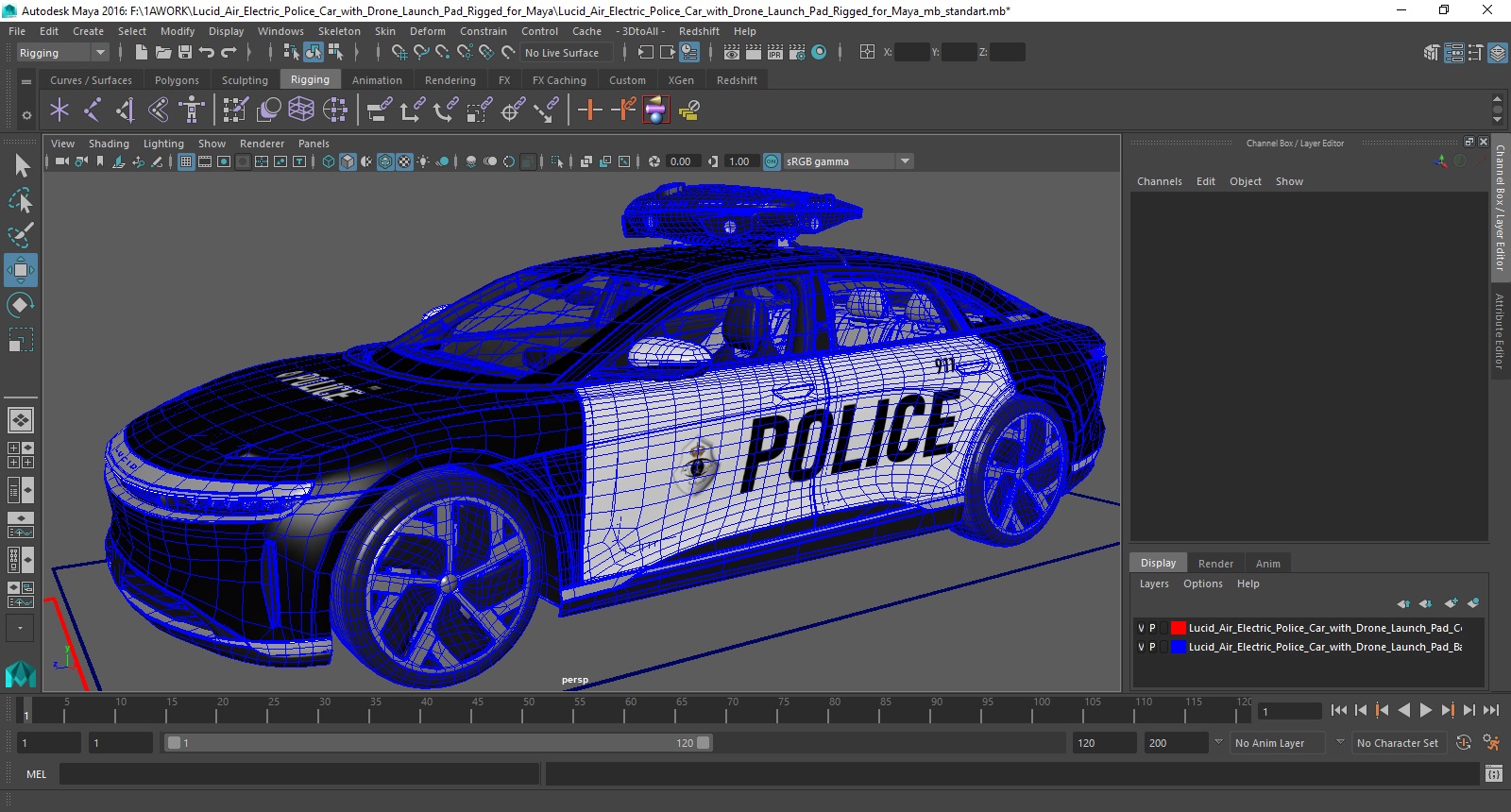Open the Rigging menu set dropdown
This screenshot has height=812, width=1511.
click(x=62, y=53)
